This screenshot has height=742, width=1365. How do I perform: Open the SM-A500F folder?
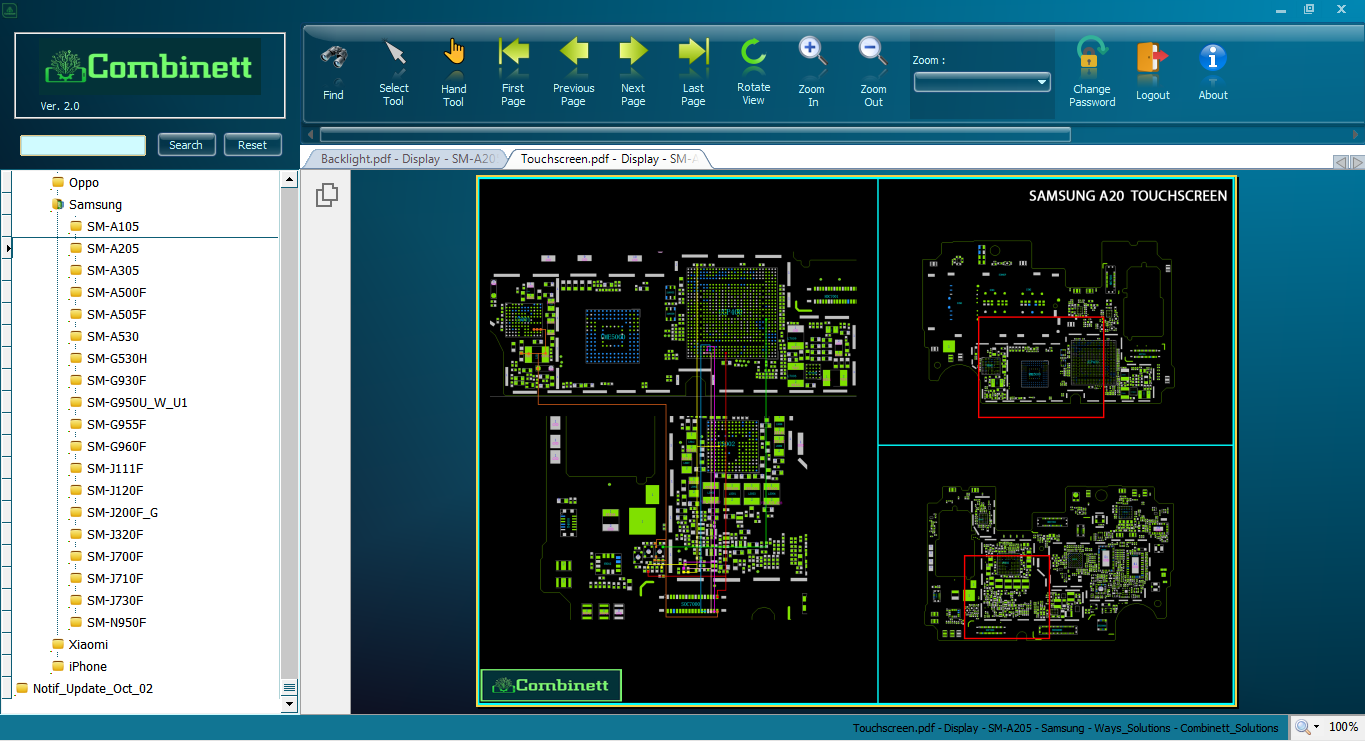tap(116, 293)
